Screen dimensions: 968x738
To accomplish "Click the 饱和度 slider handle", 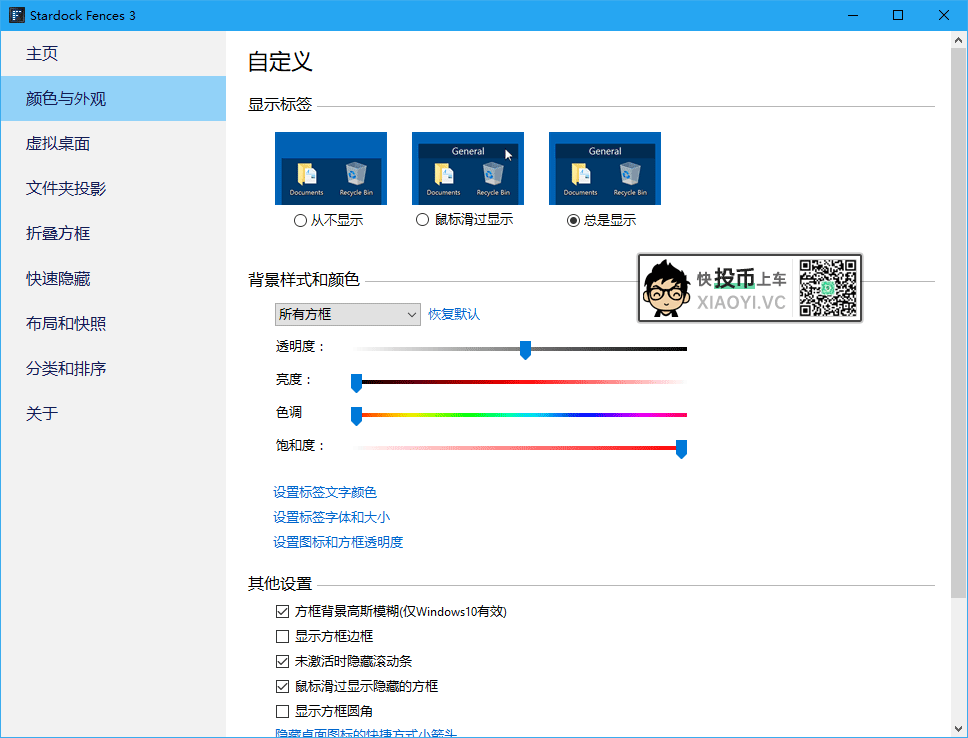I will click(682, 448).
